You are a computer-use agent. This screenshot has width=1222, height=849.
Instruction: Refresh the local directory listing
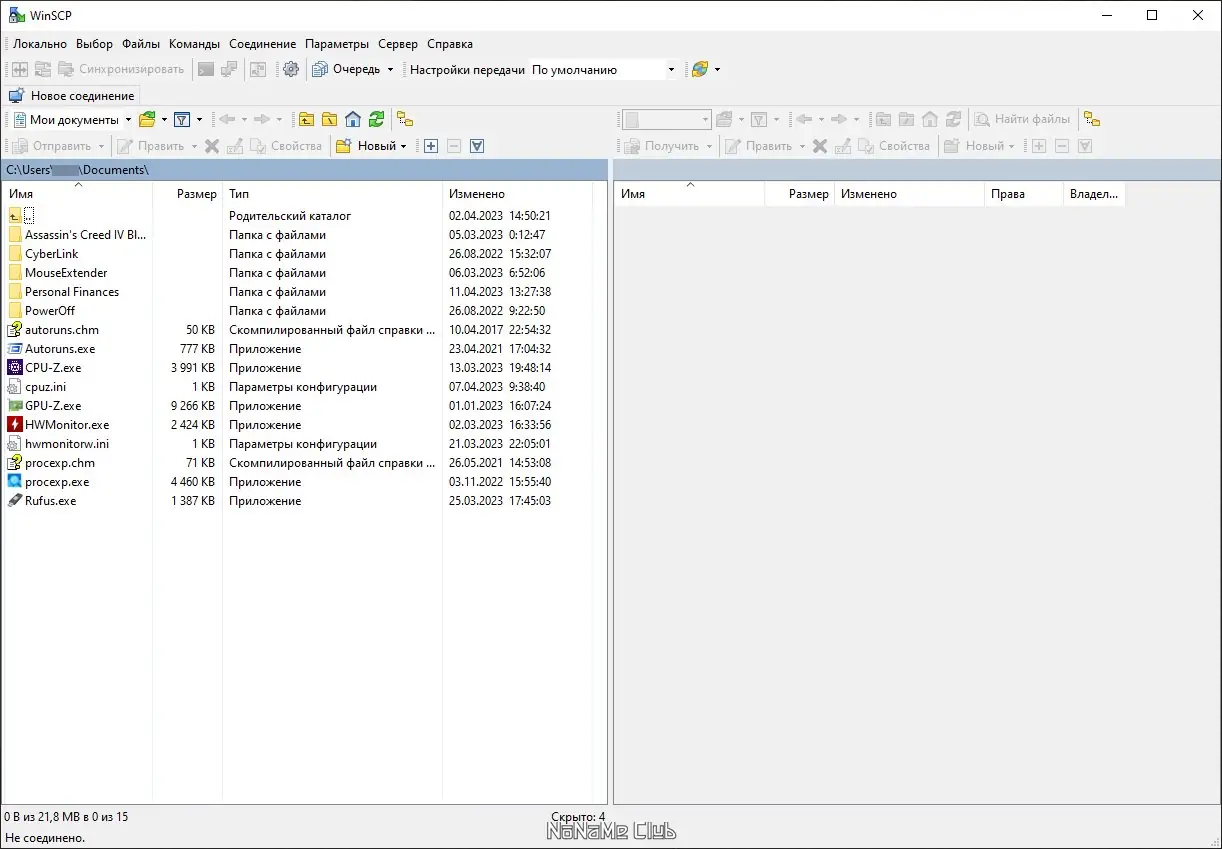[x=376, y=119]
